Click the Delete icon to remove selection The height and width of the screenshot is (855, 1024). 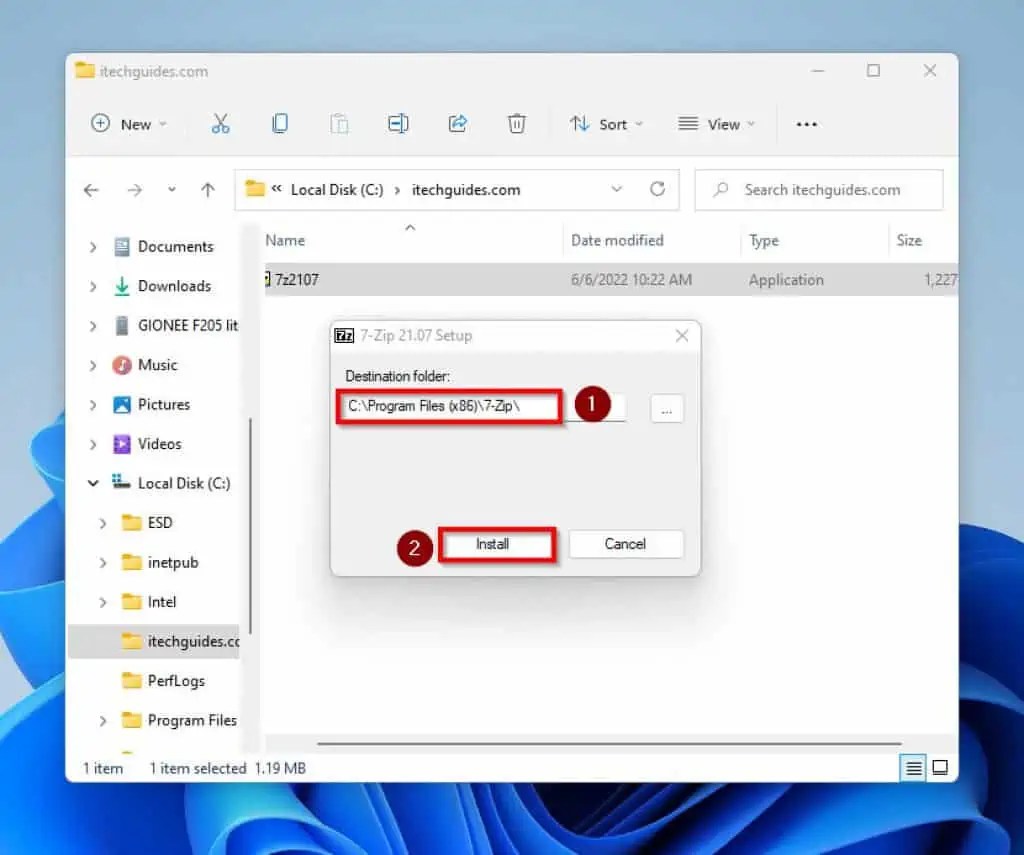(516, 123)
